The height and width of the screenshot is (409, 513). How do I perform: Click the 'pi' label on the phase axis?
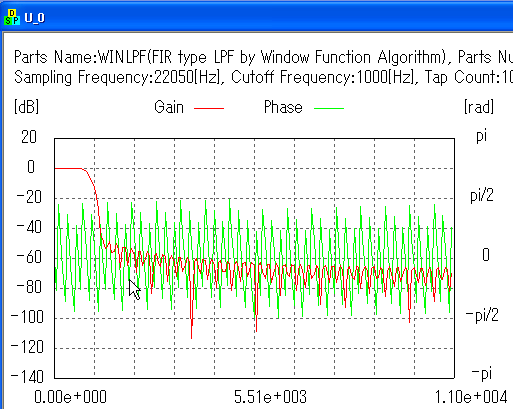(482, 136)
